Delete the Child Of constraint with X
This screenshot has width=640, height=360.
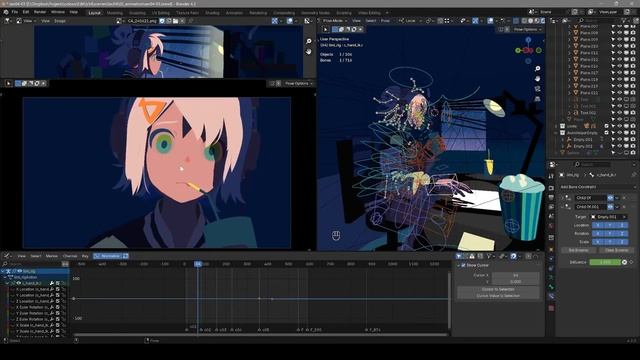pos(624,198)
